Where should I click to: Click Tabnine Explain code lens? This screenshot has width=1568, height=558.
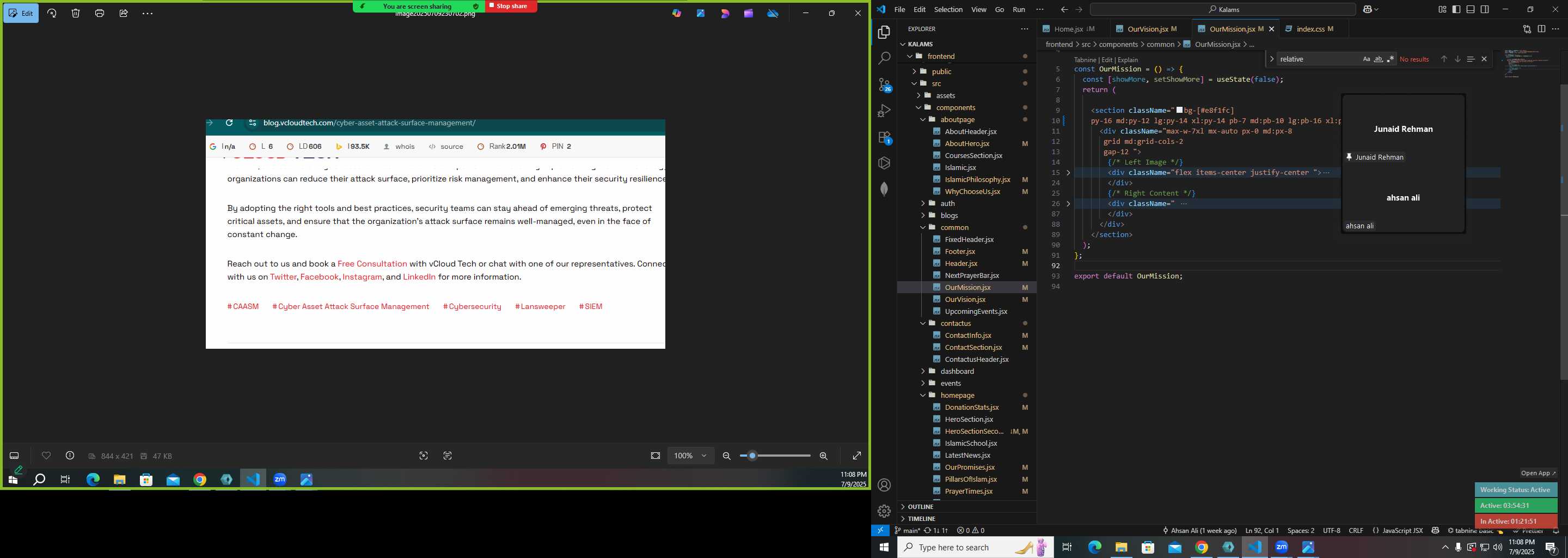[1128, 60]
